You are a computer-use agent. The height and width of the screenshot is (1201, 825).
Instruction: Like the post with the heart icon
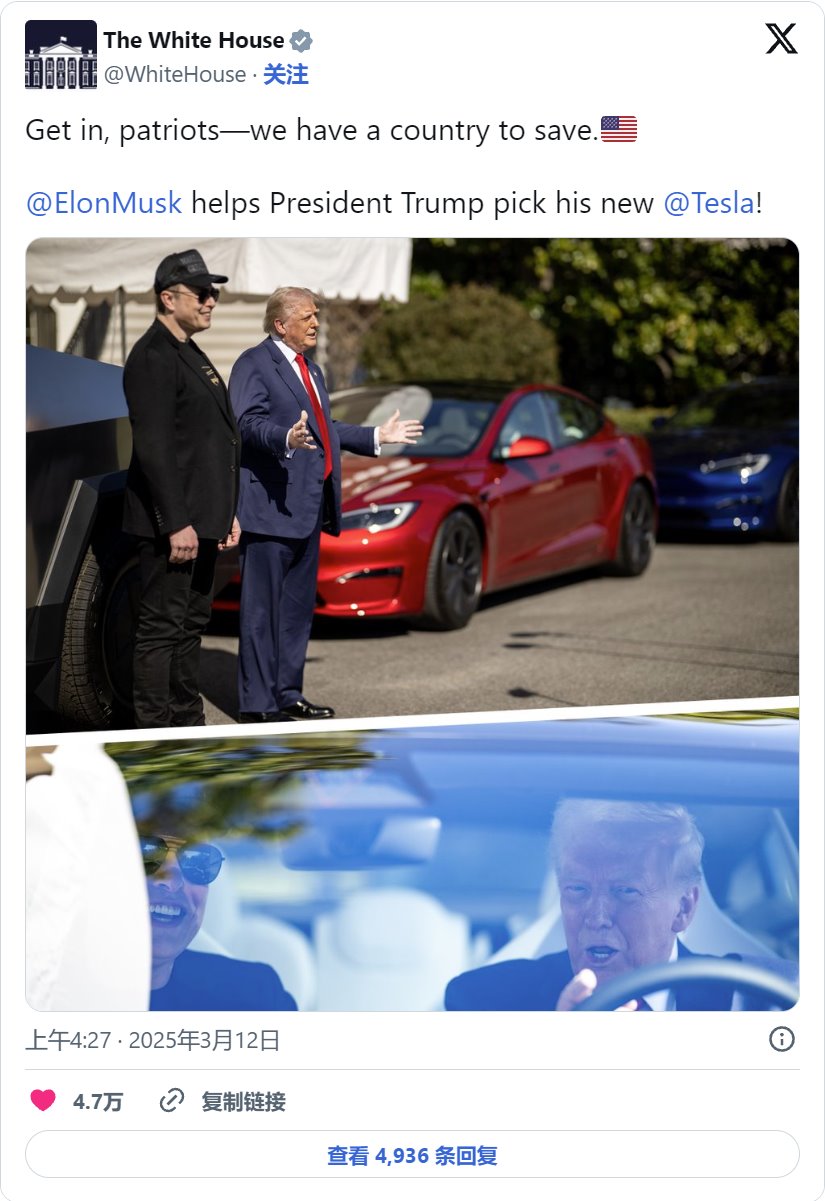pos(43,1101)
